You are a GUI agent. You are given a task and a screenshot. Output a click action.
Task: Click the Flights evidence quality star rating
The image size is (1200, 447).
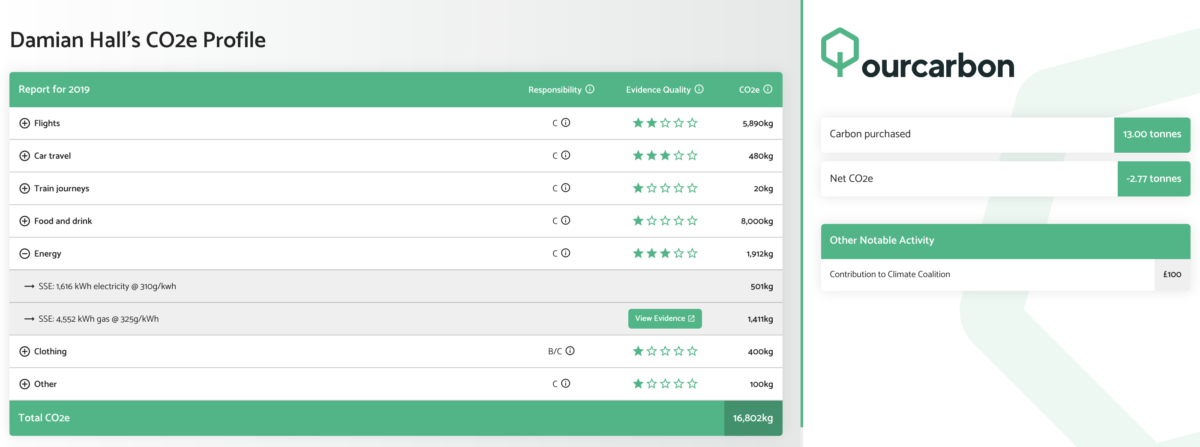point(664,123)
